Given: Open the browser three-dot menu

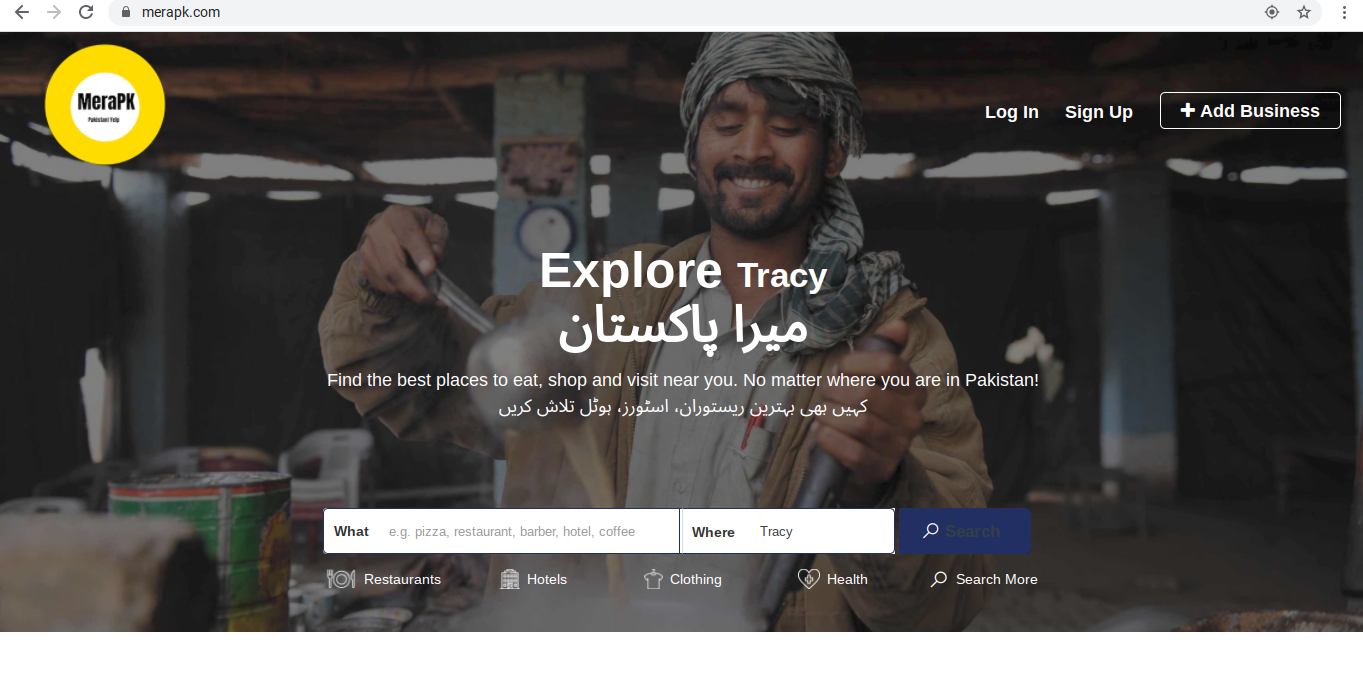Looking at the screenshot, I should point(1344,12).
